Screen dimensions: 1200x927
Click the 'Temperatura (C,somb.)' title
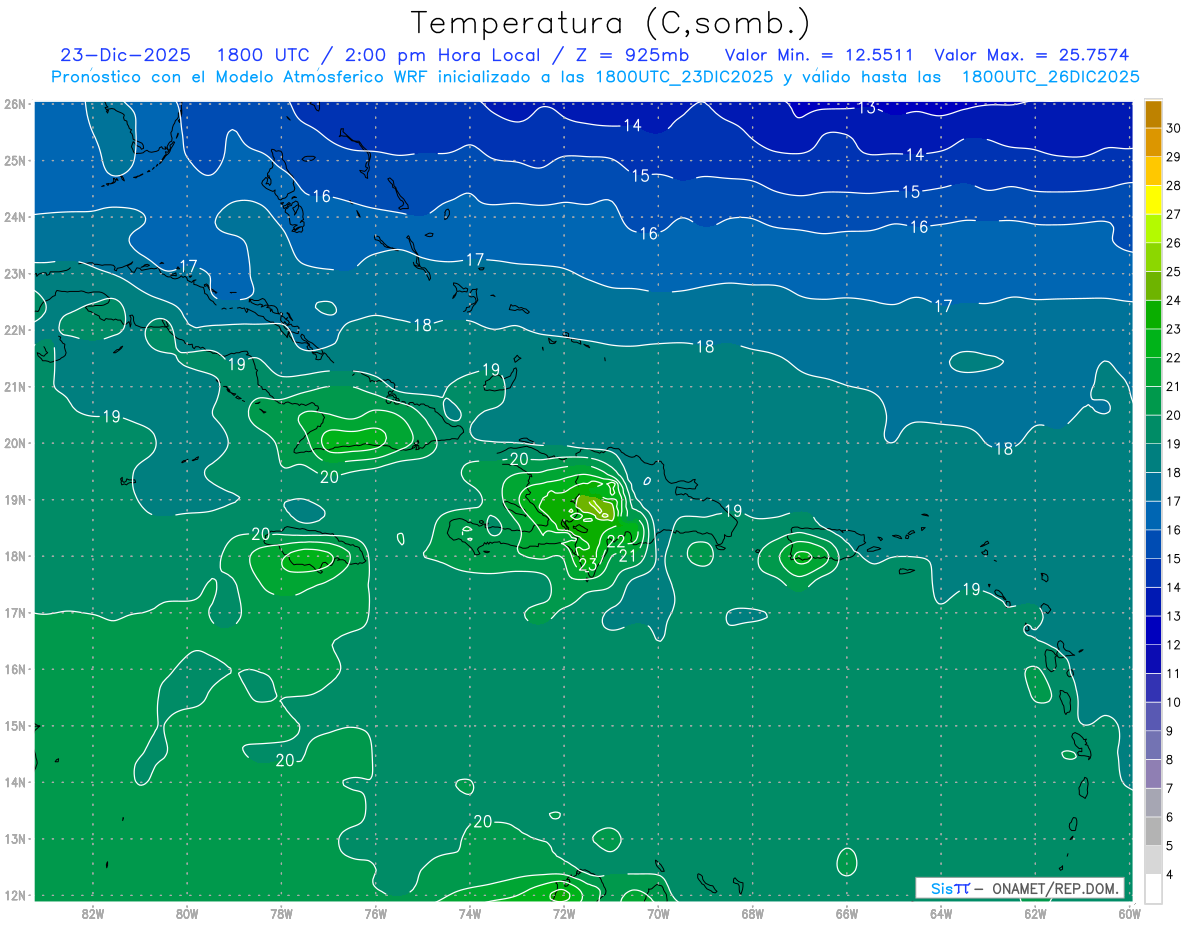pyautogui.click(x=610, y=24)
